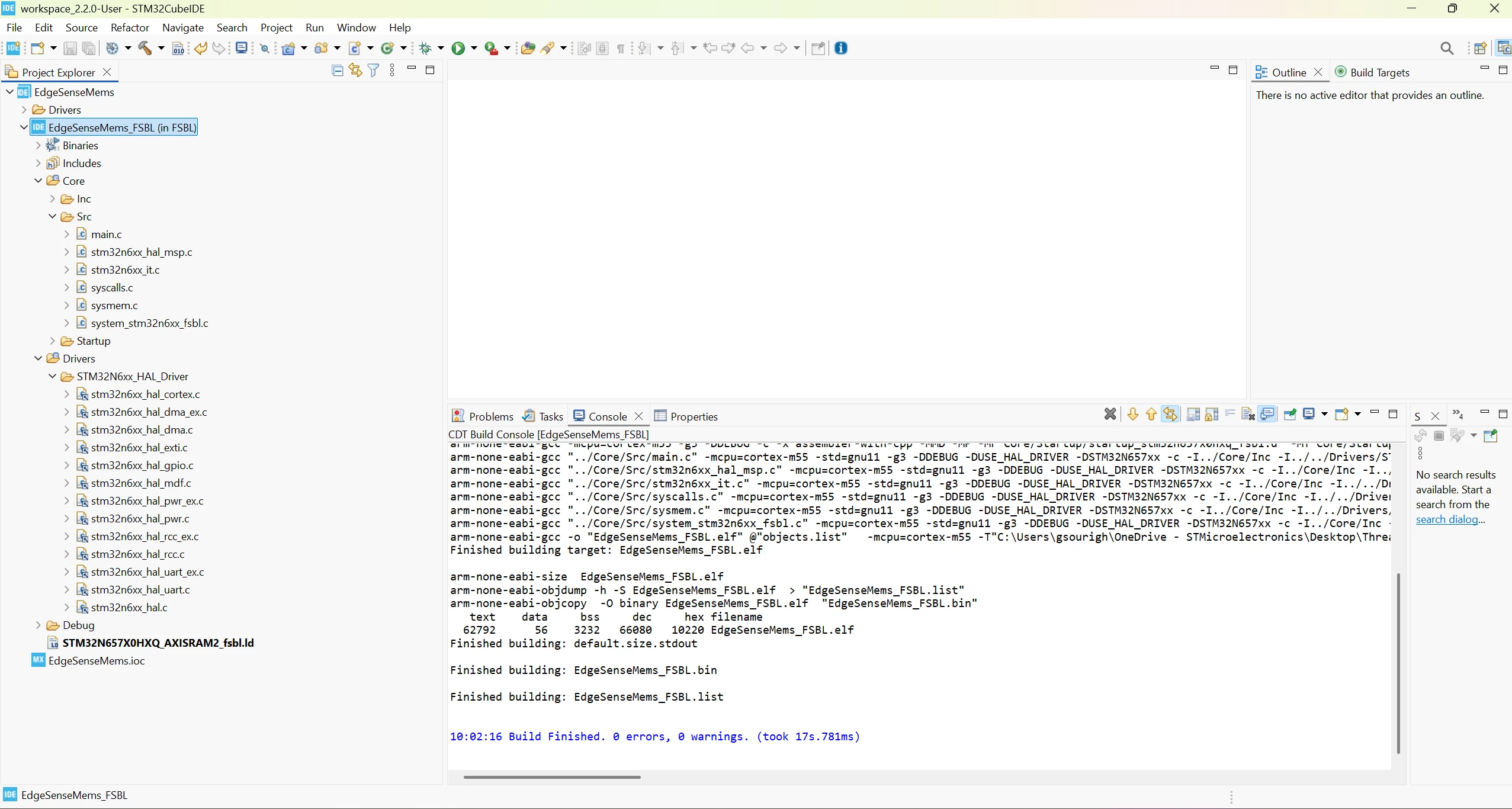Image resolution: width=1512 pixels, height=809 pixels.
Task: Click the Debug bug icon
Action: [x=425, y=49]
